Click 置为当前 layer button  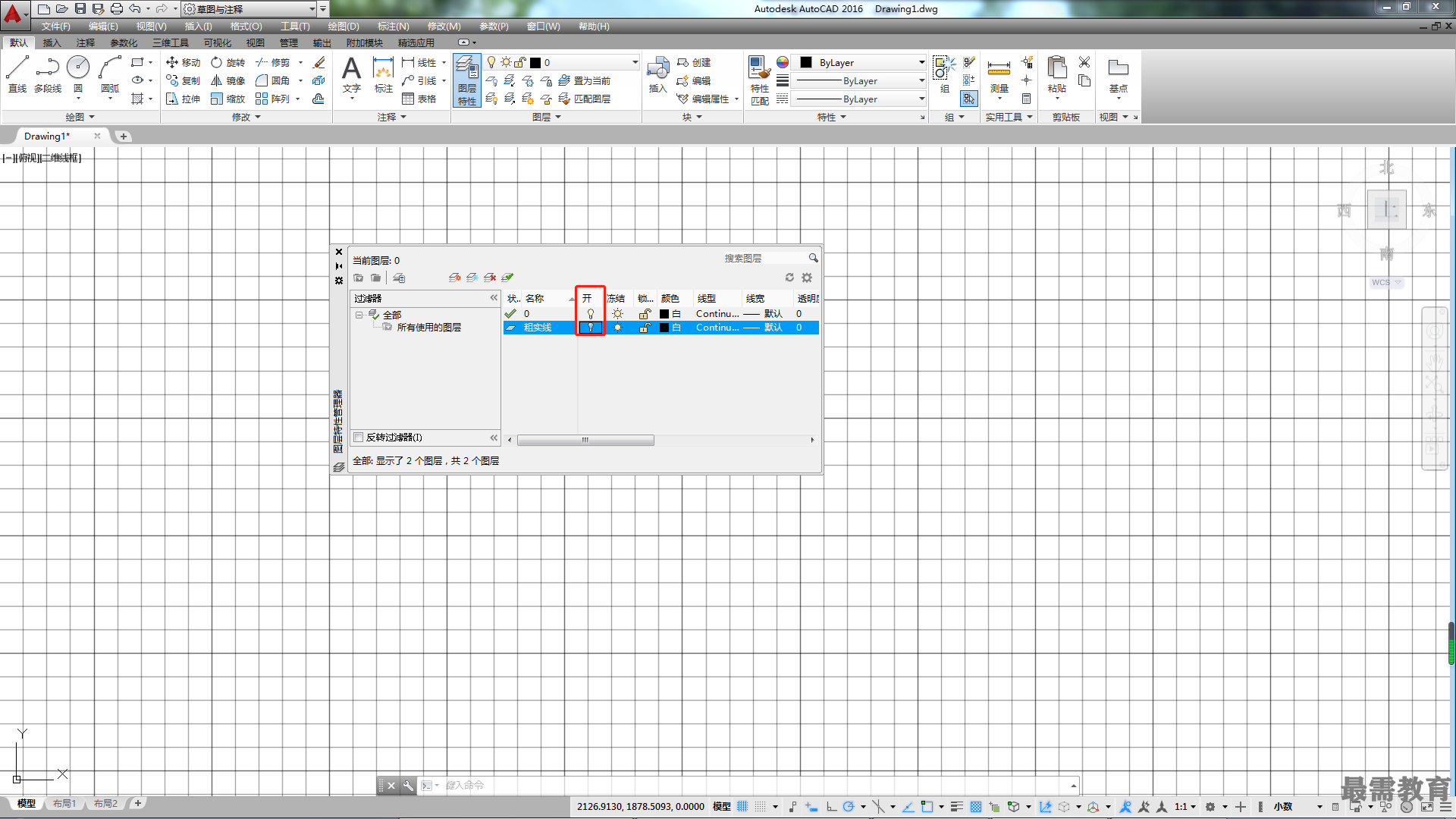coord(584,80)
